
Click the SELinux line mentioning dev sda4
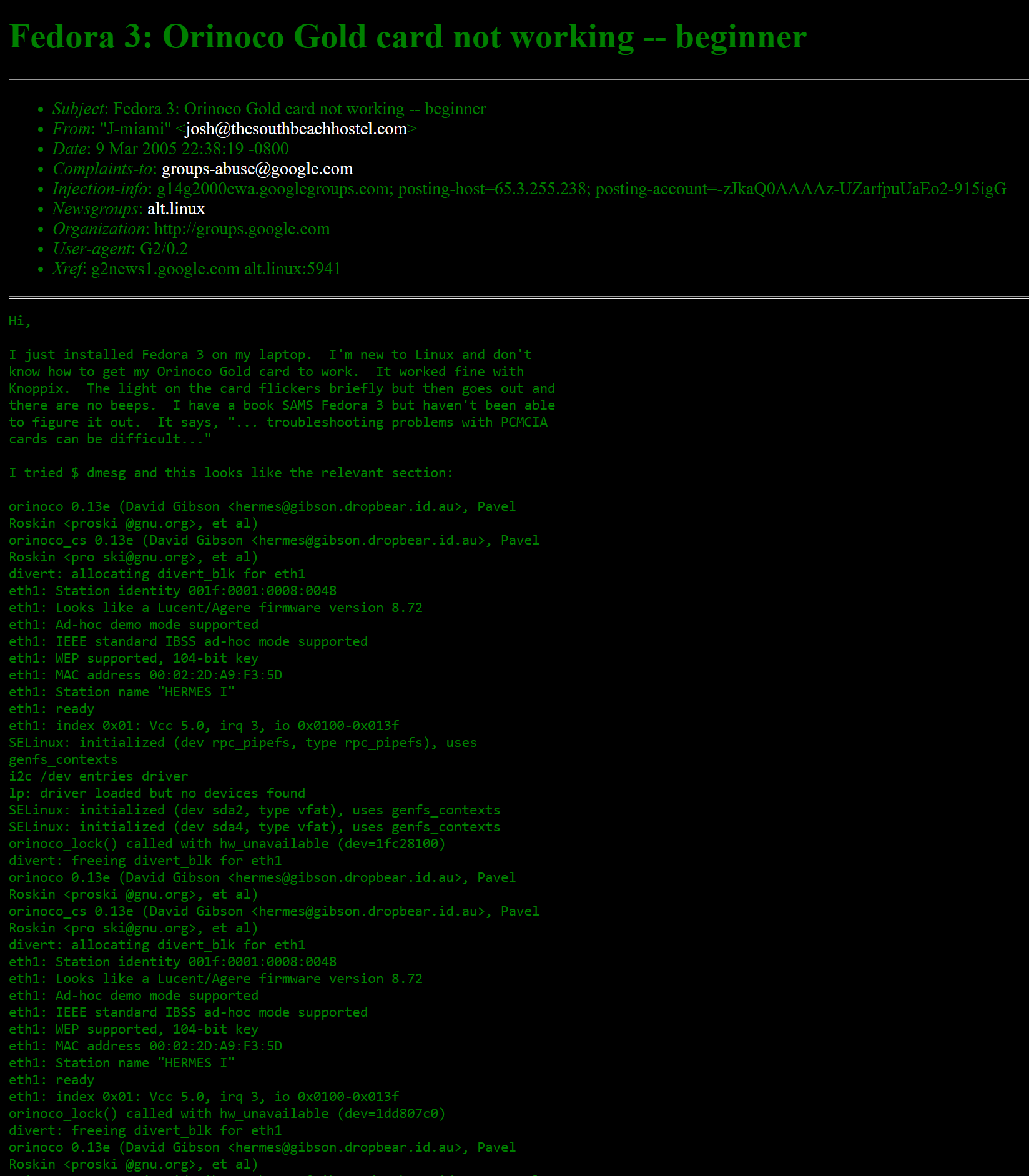coord(255,827)
